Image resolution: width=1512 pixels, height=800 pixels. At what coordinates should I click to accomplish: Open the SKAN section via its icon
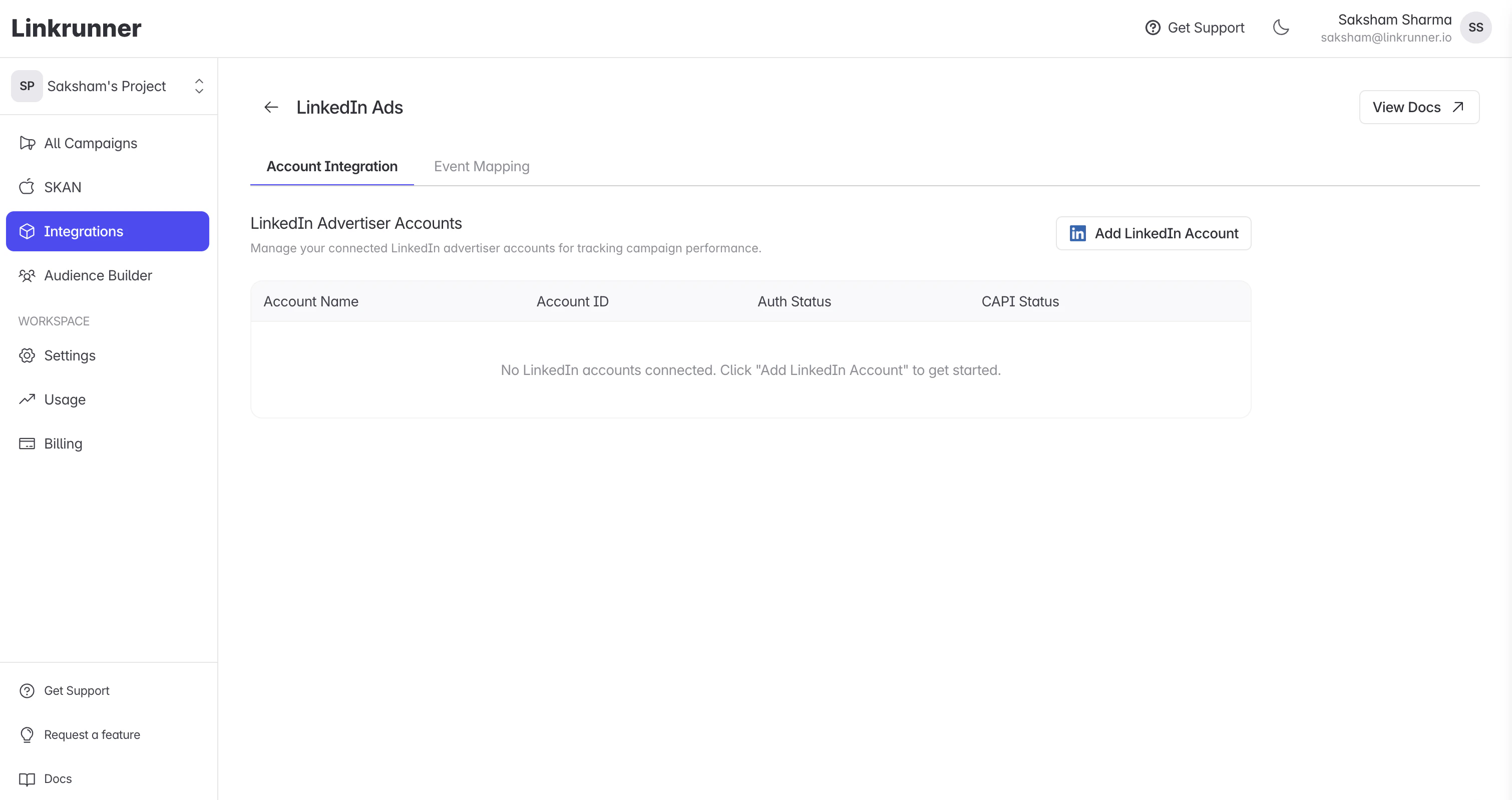27,187
